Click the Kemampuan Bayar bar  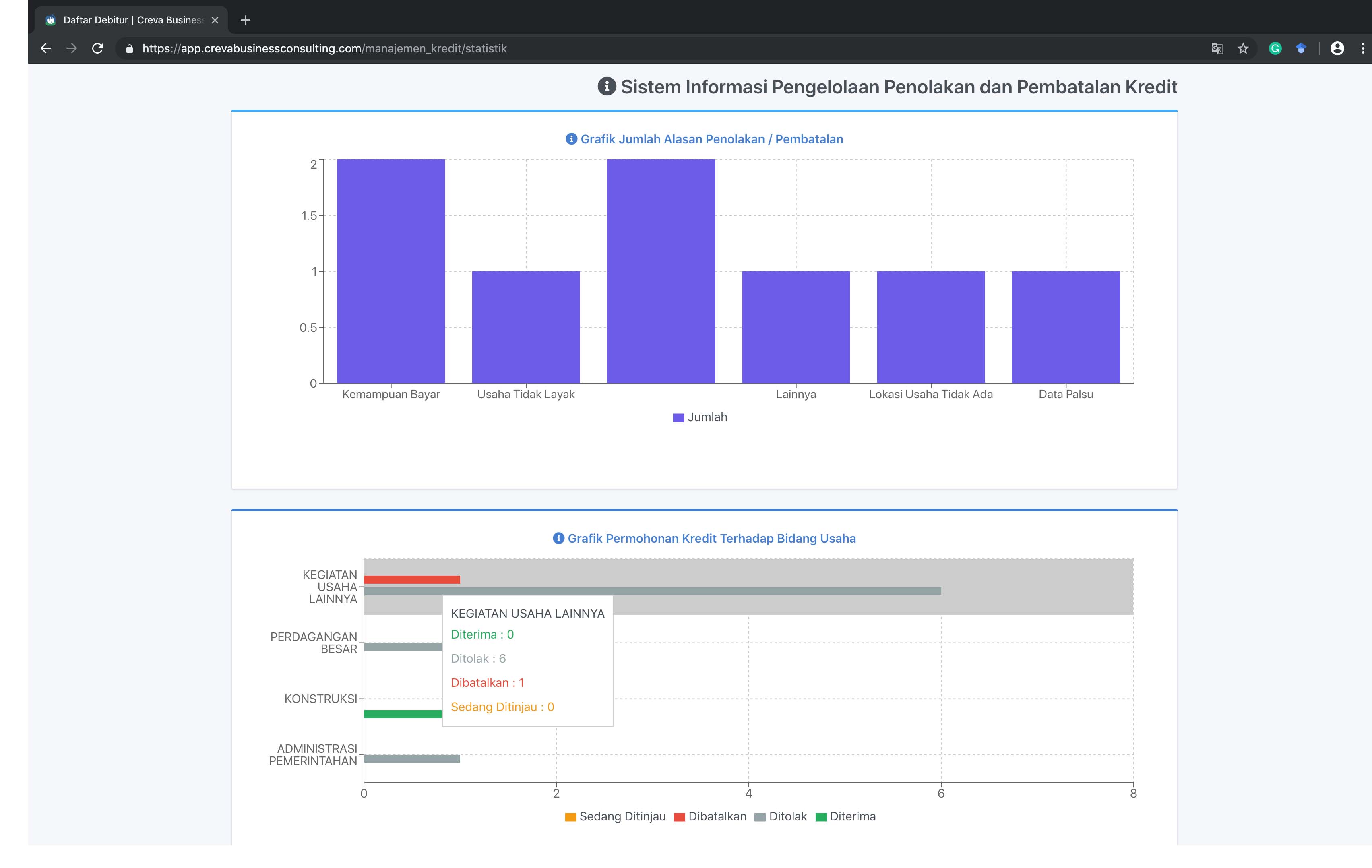coord(391,271)
